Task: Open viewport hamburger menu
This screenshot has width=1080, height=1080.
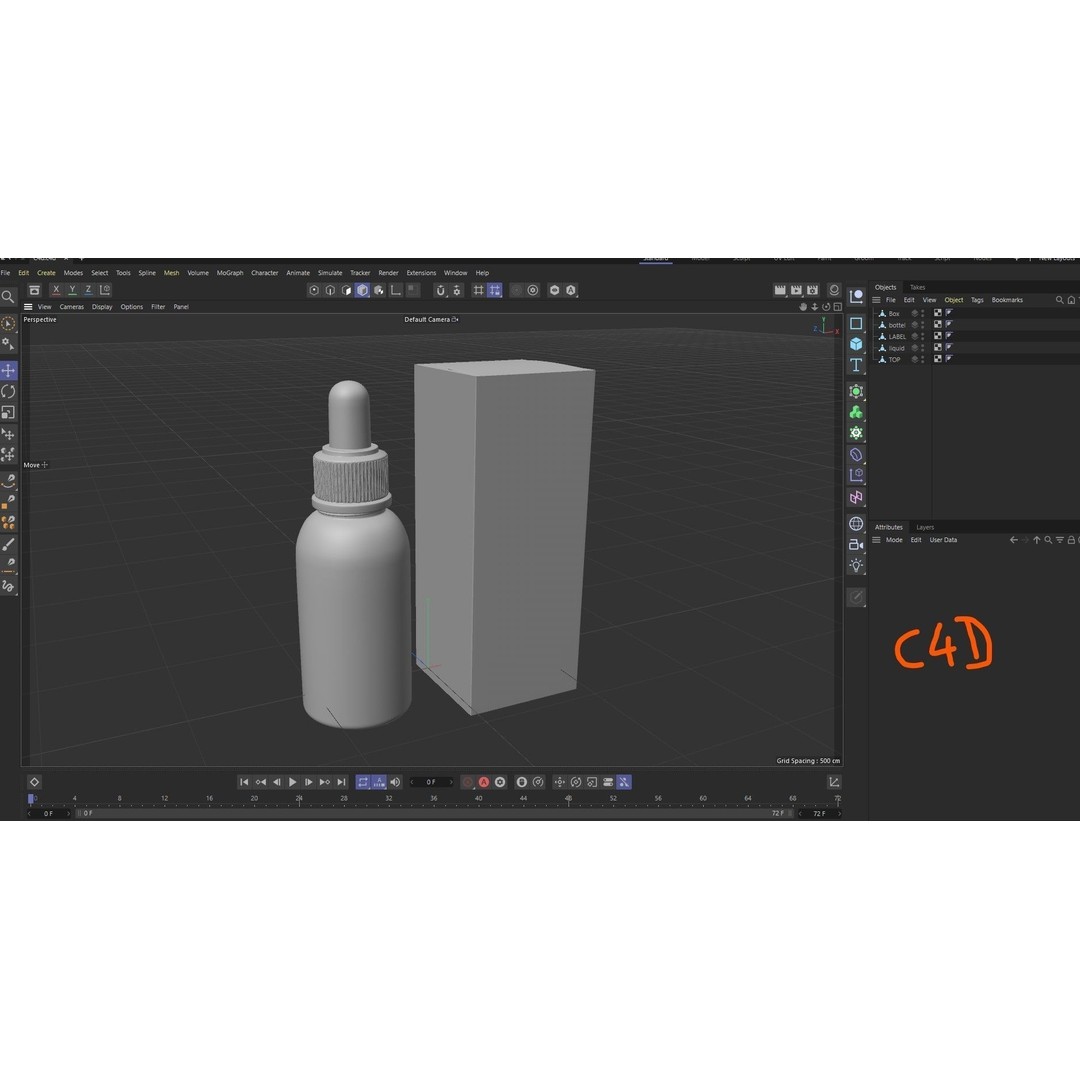Action: click(28, 307)
